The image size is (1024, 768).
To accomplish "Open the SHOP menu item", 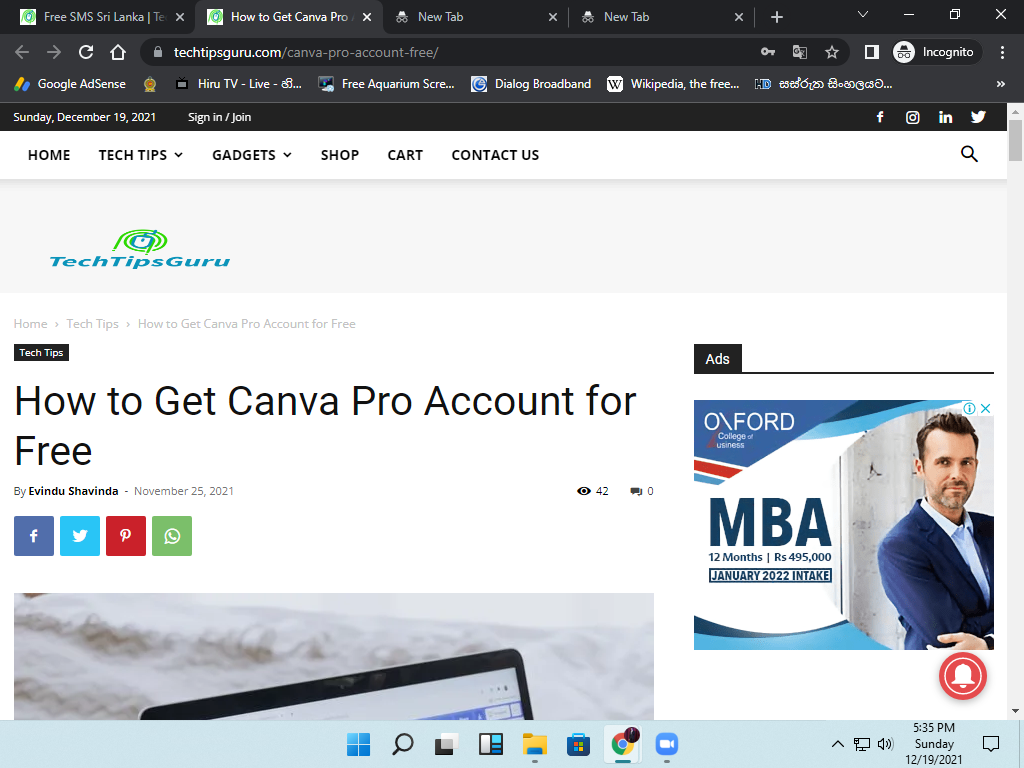I will click(x=340, y=155).
